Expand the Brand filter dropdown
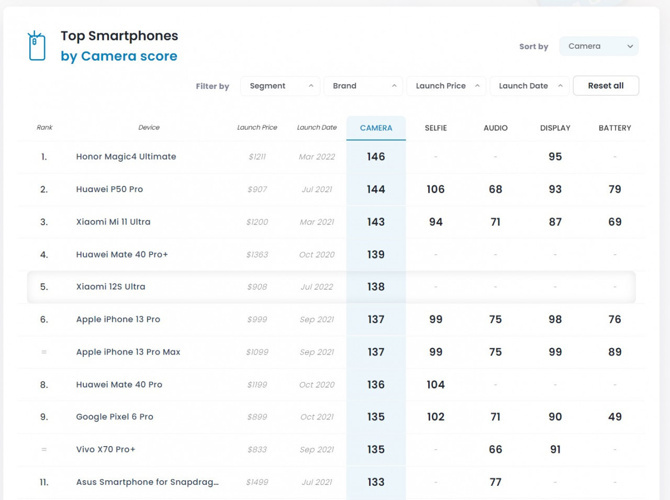This screenshot has height=500, width=670. click(363, 86)
